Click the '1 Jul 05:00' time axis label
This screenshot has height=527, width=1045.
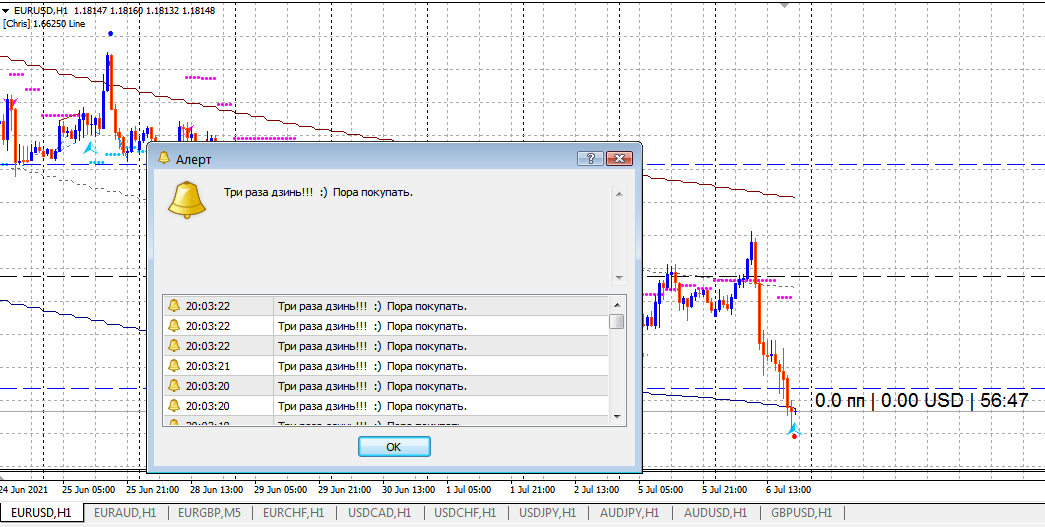tap(469, 490)
